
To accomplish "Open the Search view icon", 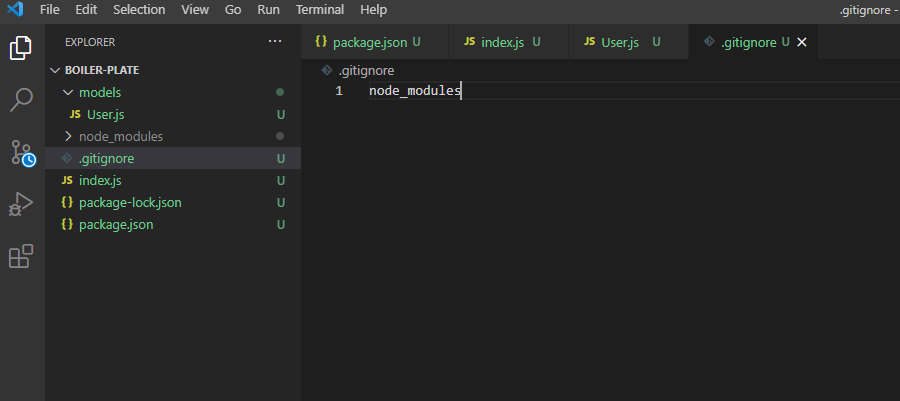I will 21,100.
